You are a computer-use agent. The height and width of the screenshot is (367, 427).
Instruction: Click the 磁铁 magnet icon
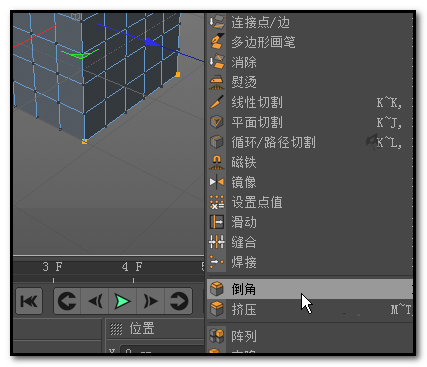click(x=217, y=162)
